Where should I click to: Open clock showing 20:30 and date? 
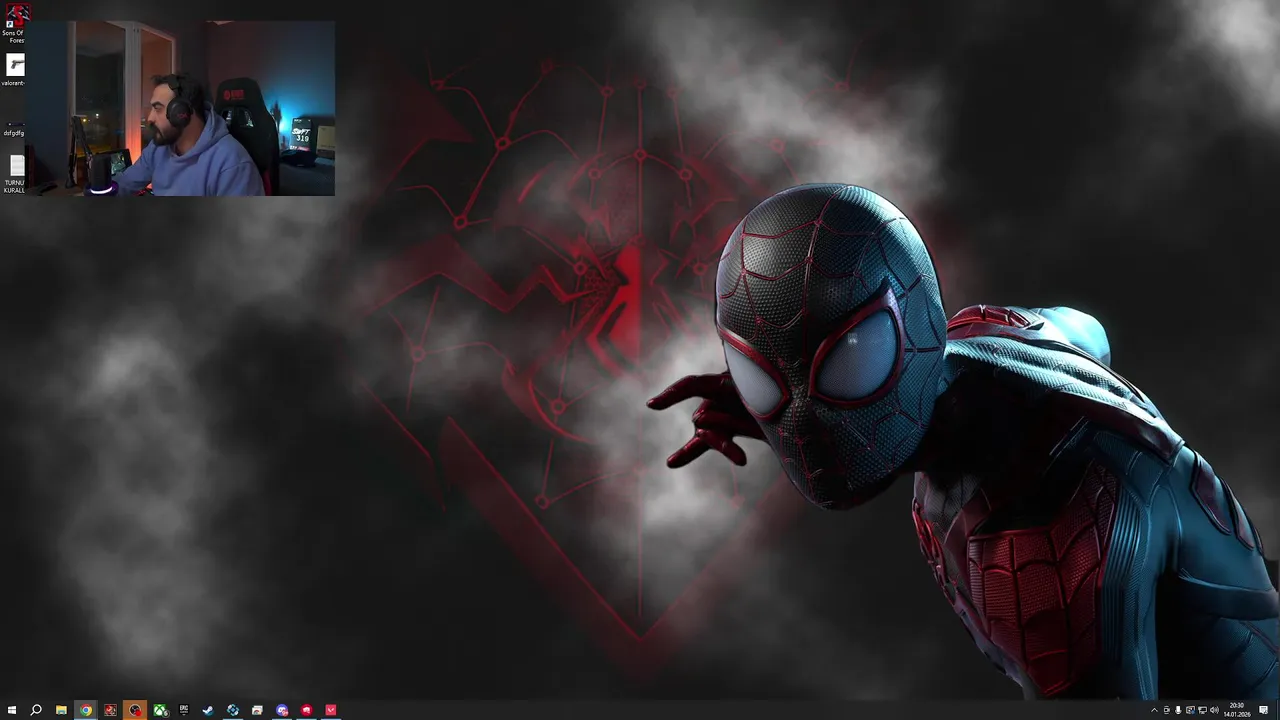pyautogui.click(x=1237, y=710)
